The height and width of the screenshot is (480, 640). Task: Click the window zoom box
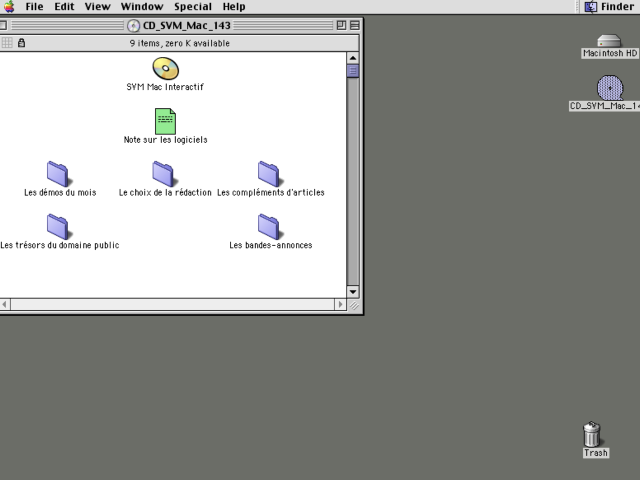click(341, 25)
